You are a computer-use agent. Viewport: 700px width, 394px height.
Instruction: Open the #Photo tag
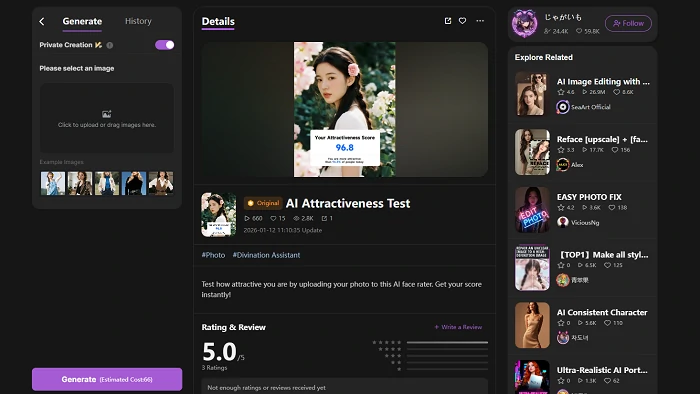pos(213,255)
